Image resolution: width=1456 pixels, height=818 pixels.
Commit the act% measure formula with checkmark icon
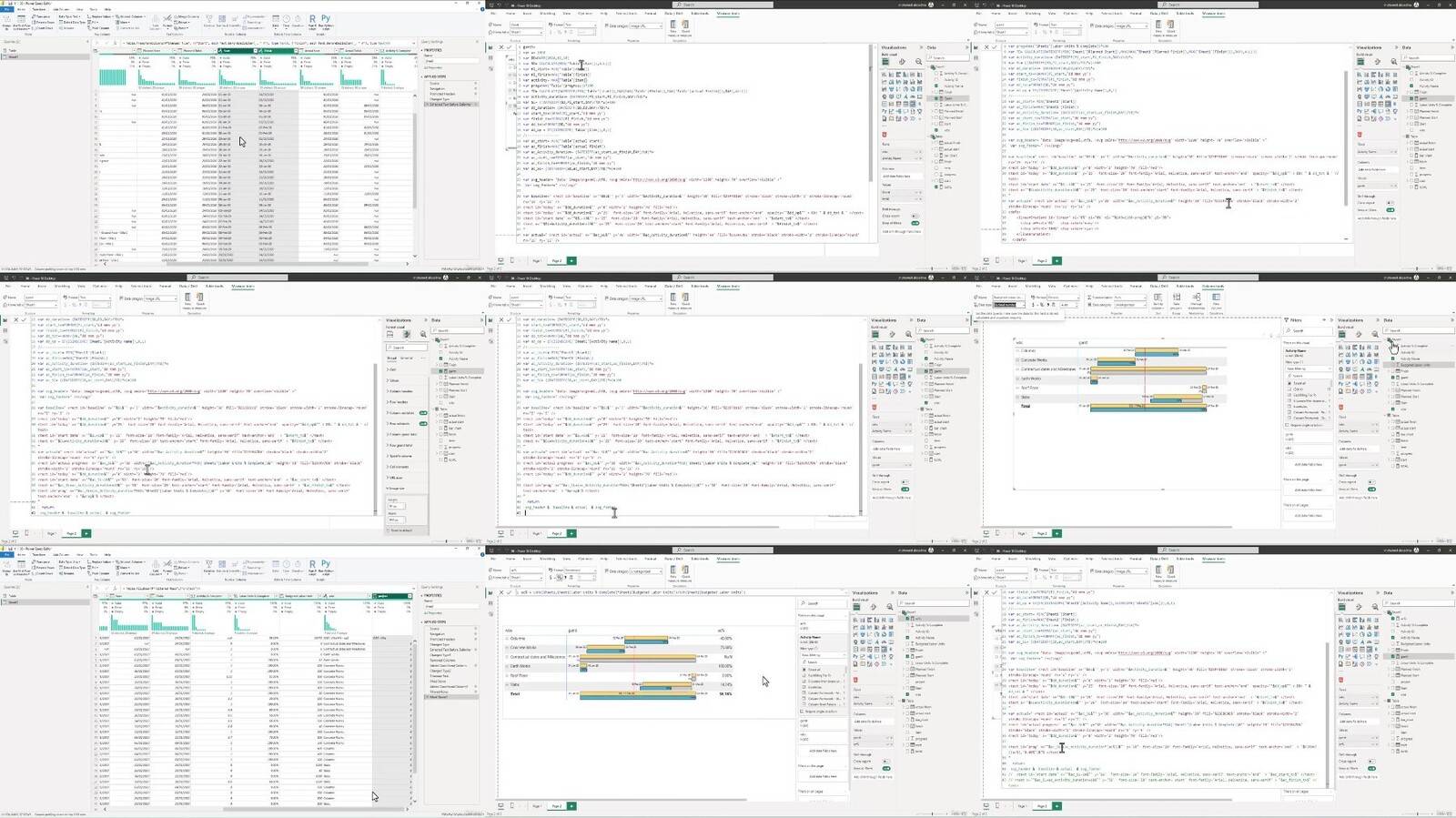[509, 592]
